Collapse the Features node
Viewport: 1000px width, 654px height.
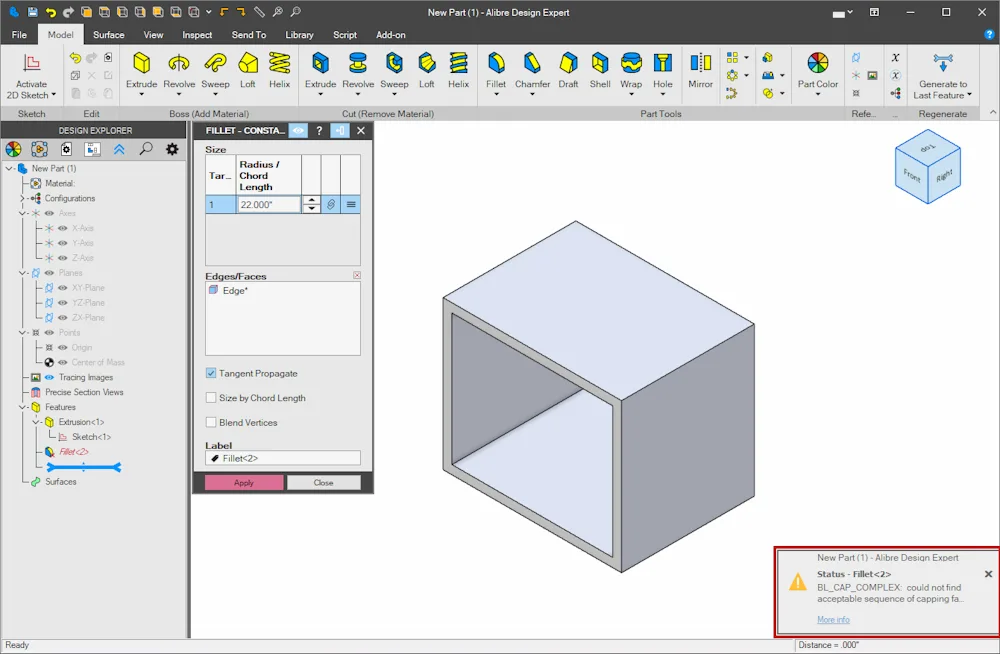[x=22, y=407]
